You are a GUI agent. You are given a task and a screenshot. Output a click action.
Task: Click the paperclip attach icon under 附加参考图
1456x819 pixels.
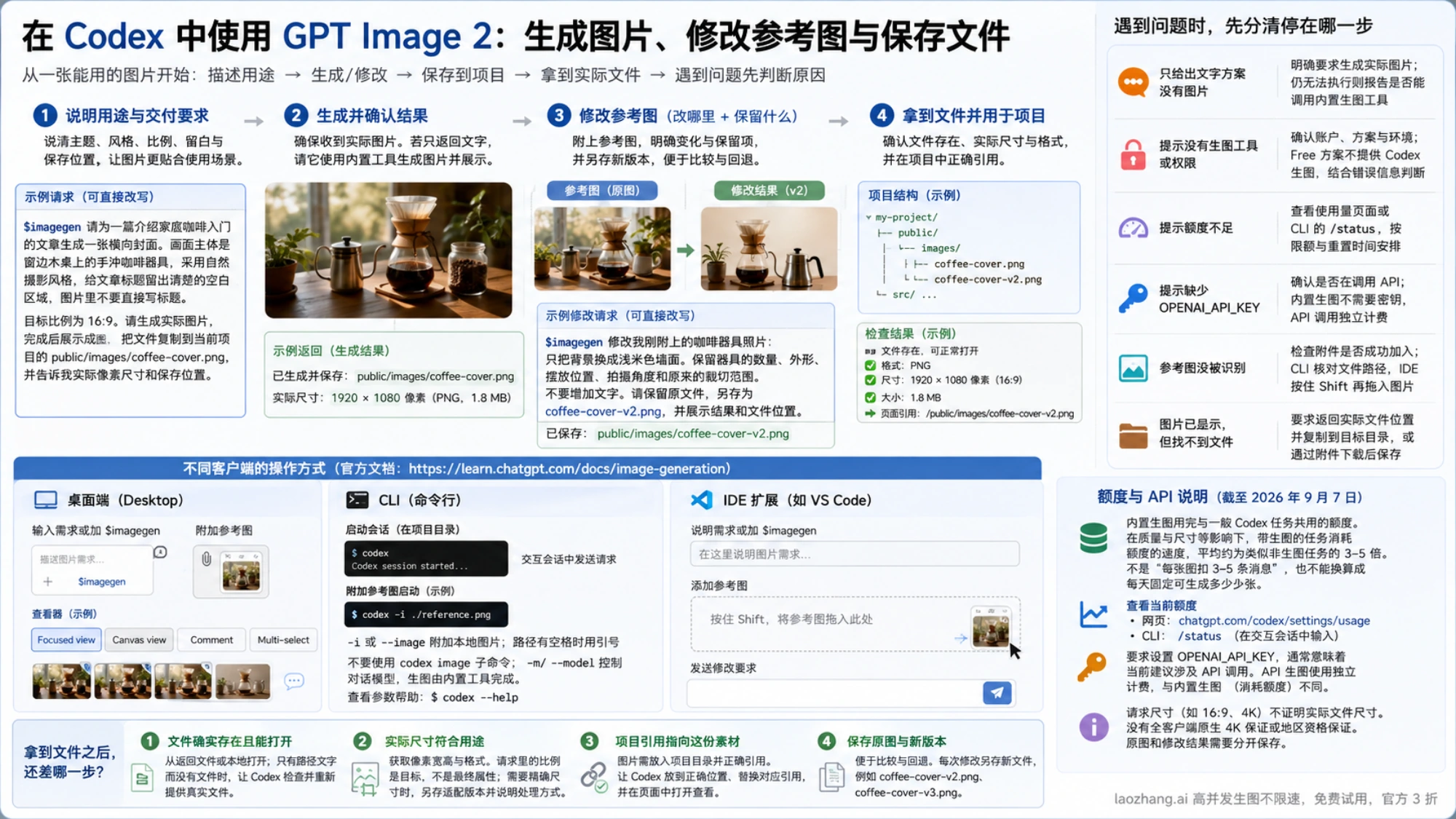tap(206, 559)
